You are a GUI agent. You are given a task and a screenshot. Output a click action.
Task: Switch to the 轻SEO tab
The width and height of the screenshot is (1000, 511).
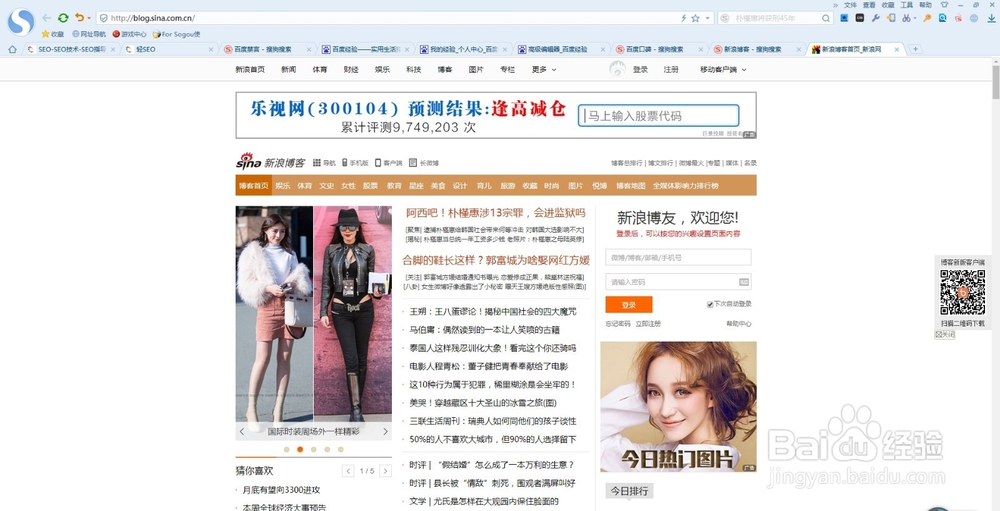(169, 49)
